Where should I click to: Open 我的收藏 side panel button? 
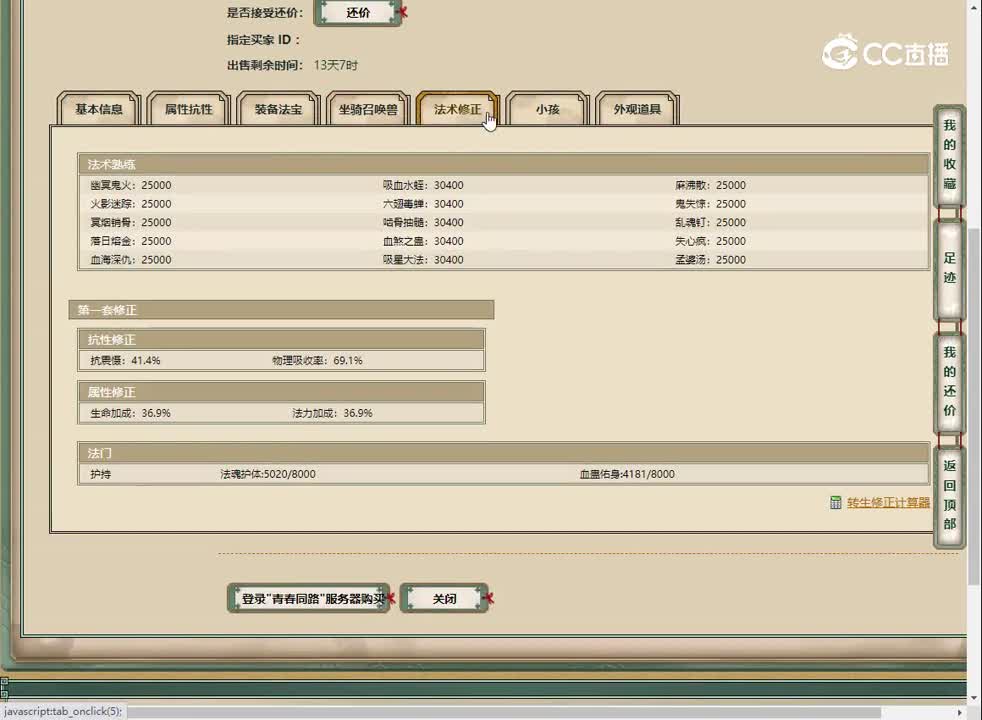949,155
